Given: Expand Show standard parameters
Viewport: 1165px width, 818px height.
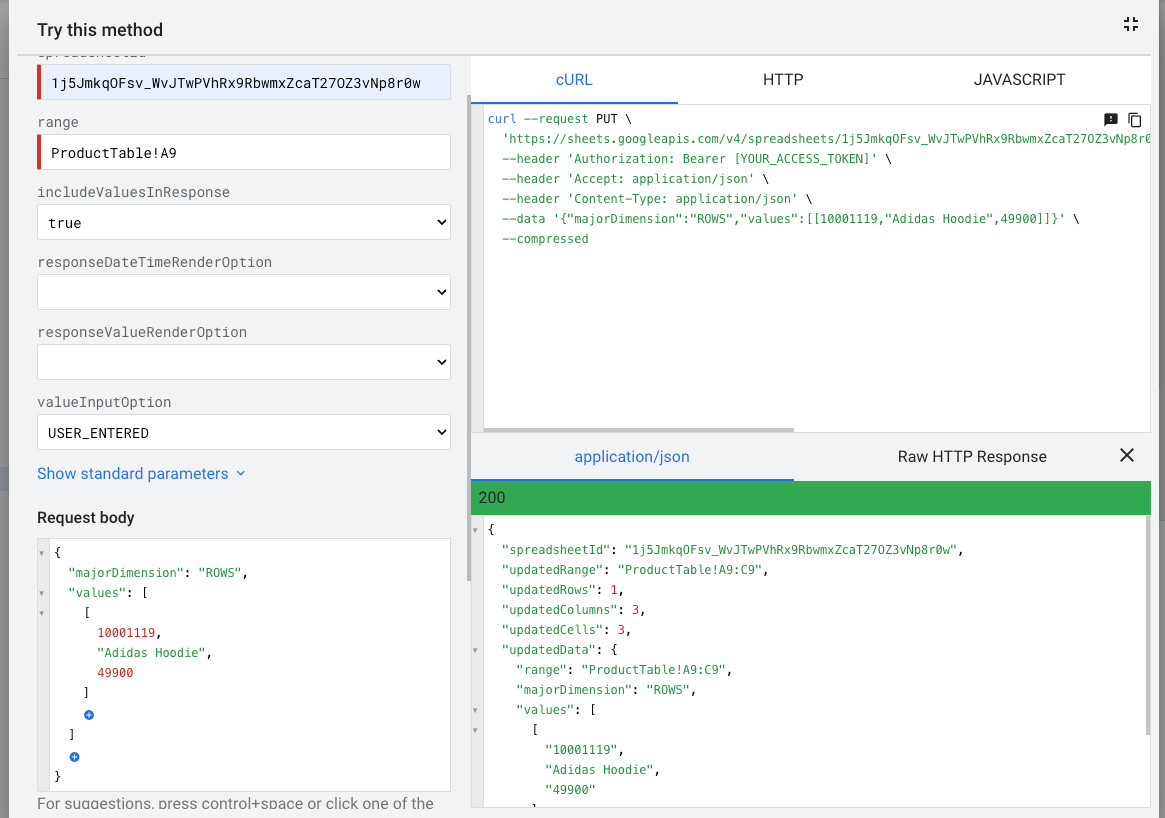Looking at the screenshot, I should tap(141, 474).
